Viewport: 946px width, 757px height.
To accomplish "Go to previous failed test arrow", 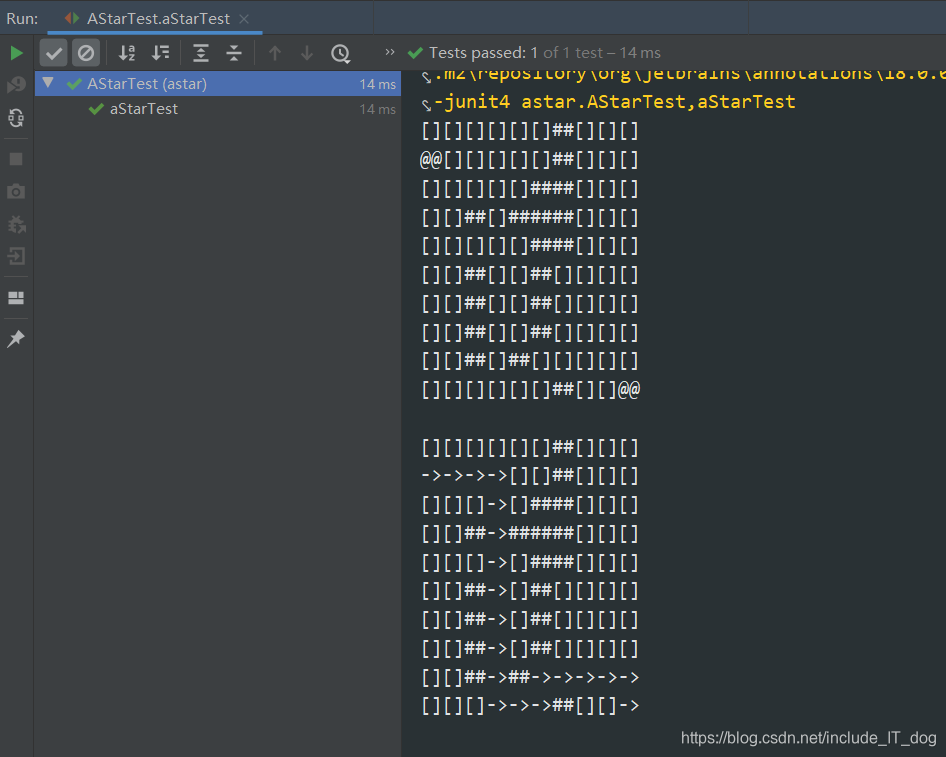I will (275, 53).
